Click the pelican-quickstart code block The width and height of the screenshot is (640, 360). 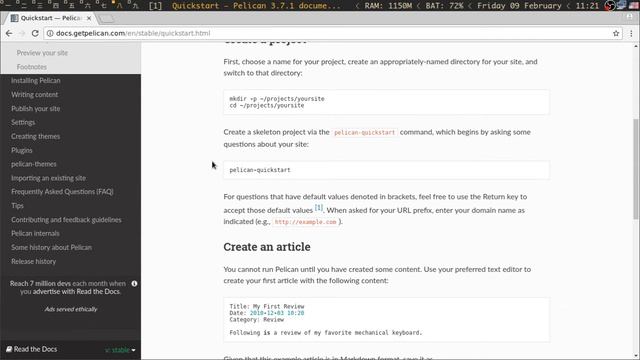coord(386,170)
